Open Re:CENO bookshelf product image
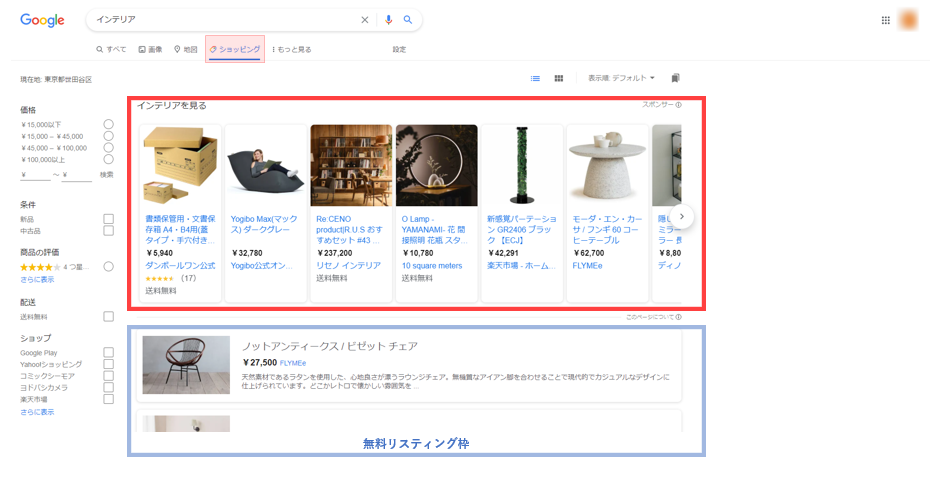The image size is (939, 478). point(351,165)
